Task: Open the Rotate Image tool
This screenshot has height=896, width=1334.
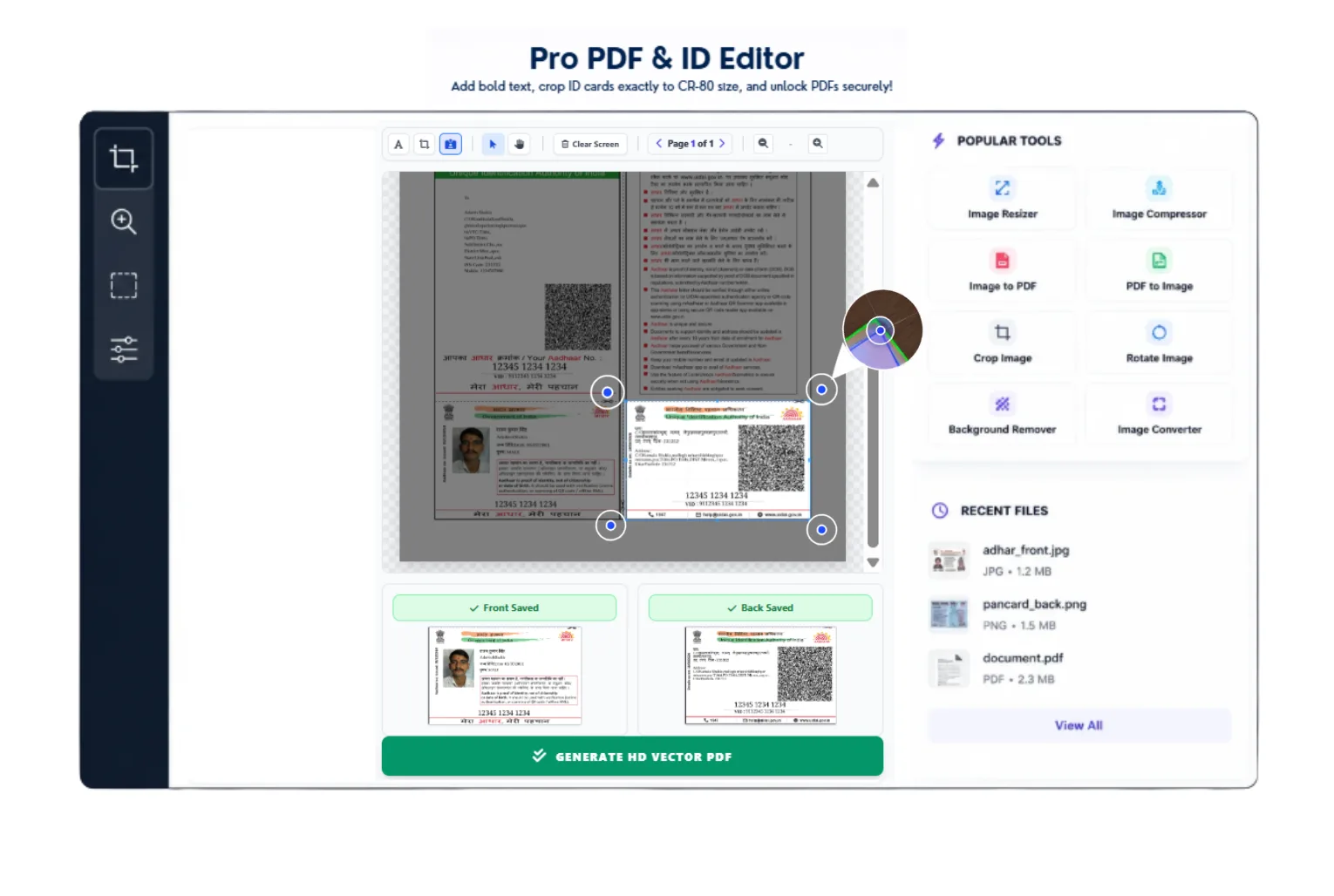Action: (x=1159, y=343)
